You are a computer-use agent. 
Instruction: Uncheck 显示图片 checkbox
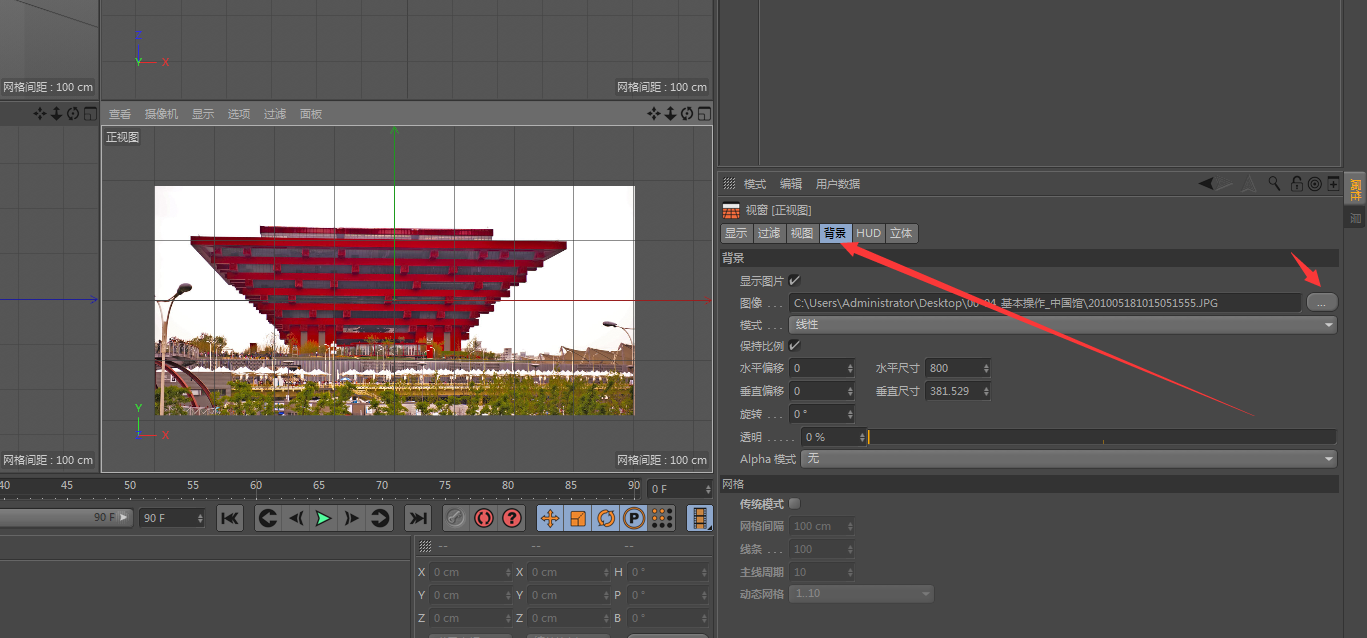pos(794,281)
